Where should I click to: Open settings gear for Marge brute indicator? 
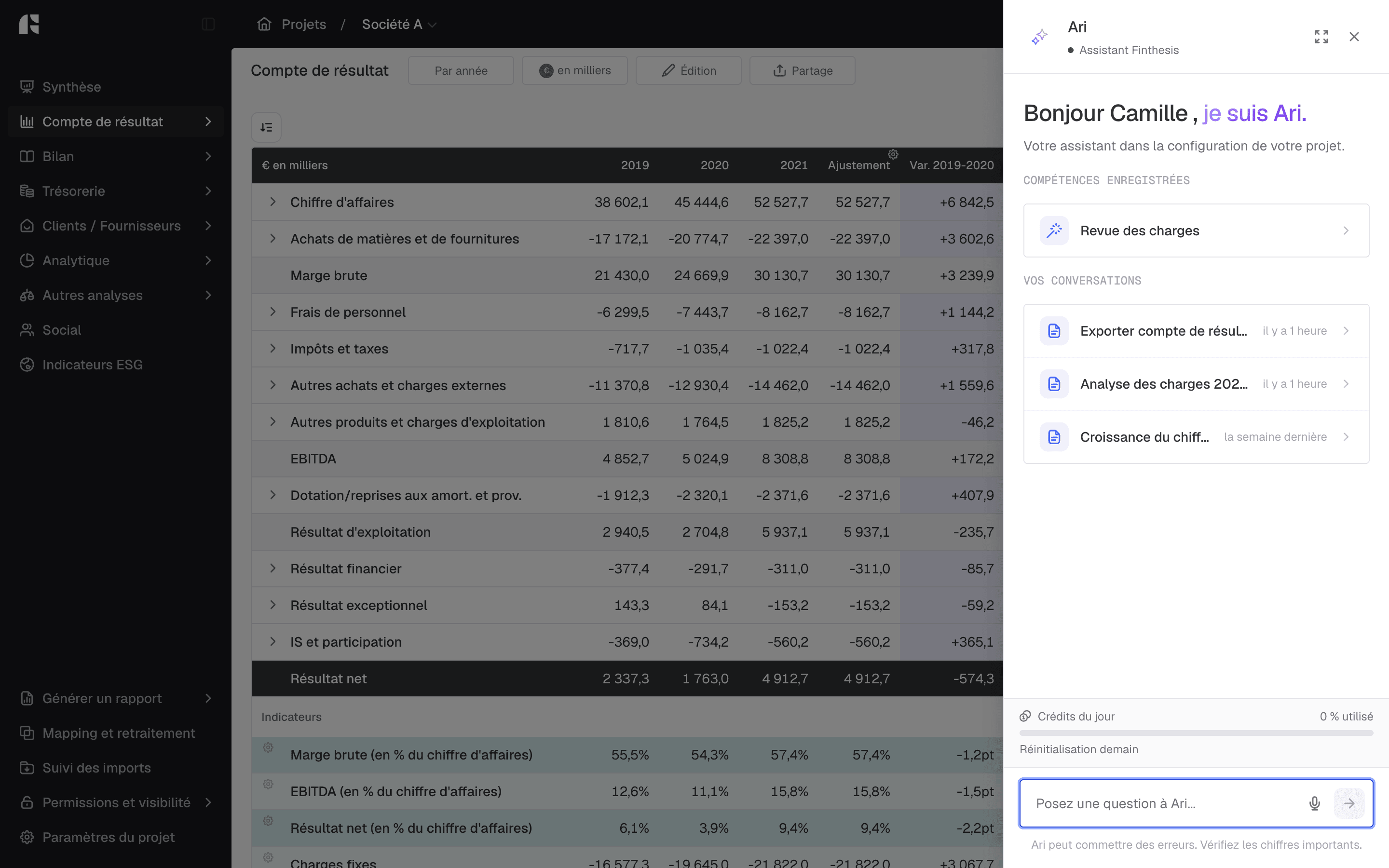(x=268, y=747)
